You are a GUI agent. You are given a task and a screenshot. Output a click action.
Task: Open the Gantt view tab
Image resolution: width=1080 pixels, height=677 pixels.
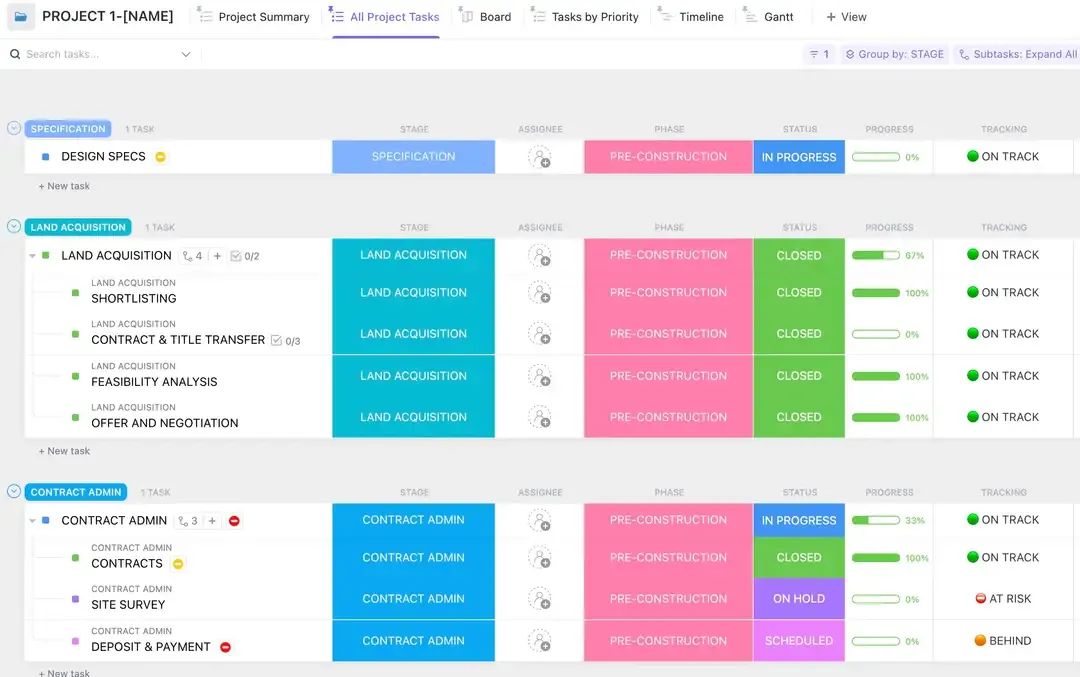click(x=769, y=17)
